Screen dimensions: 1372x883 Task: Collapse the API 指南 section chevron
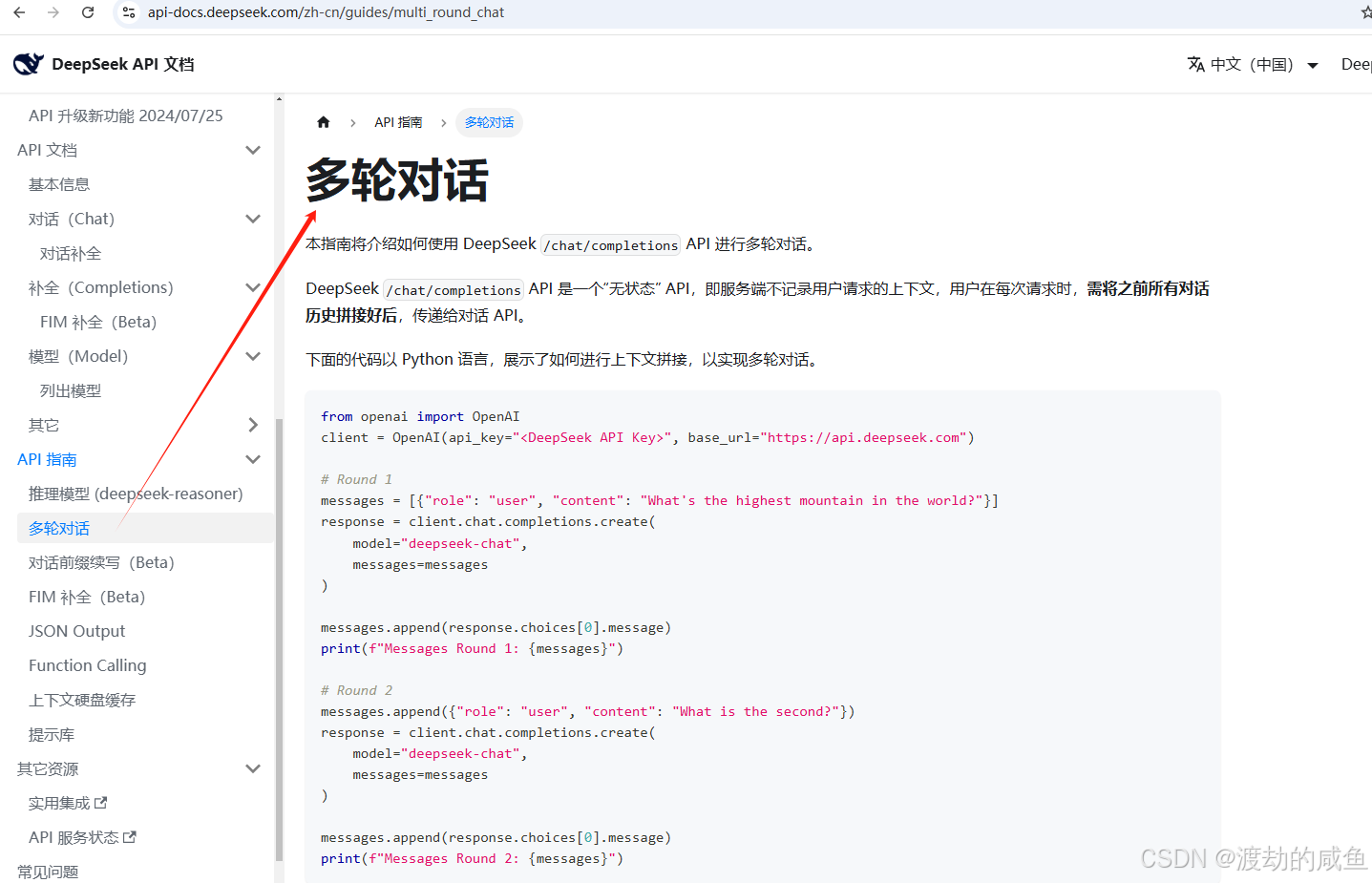point(253,459)
